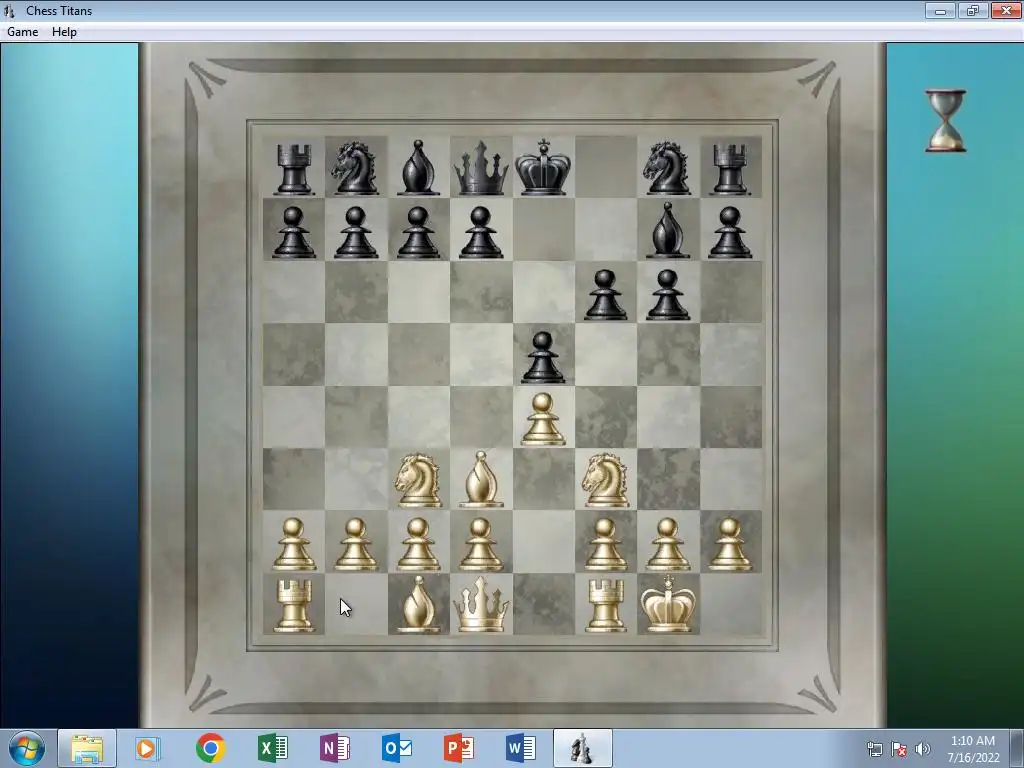1024x768 pixels.
Task: Select the white pawn on c2
Action: [418, 544]
